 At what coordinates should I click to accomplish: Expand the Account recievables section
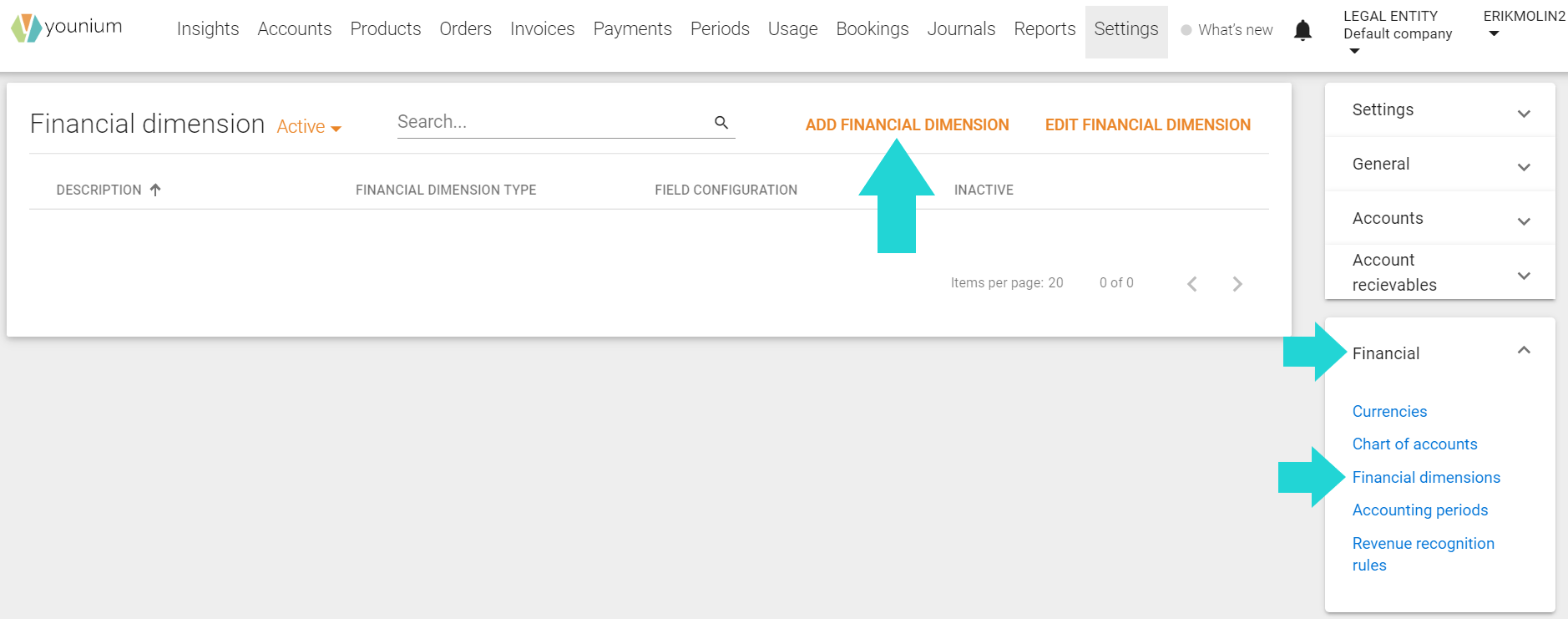click(x=1439, y=272)
